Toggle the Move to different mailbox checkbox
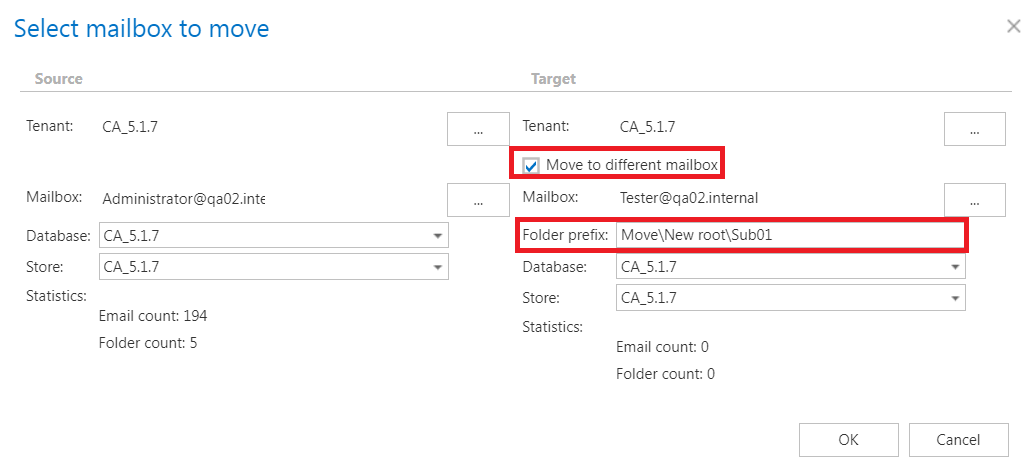 pos(531,165)
